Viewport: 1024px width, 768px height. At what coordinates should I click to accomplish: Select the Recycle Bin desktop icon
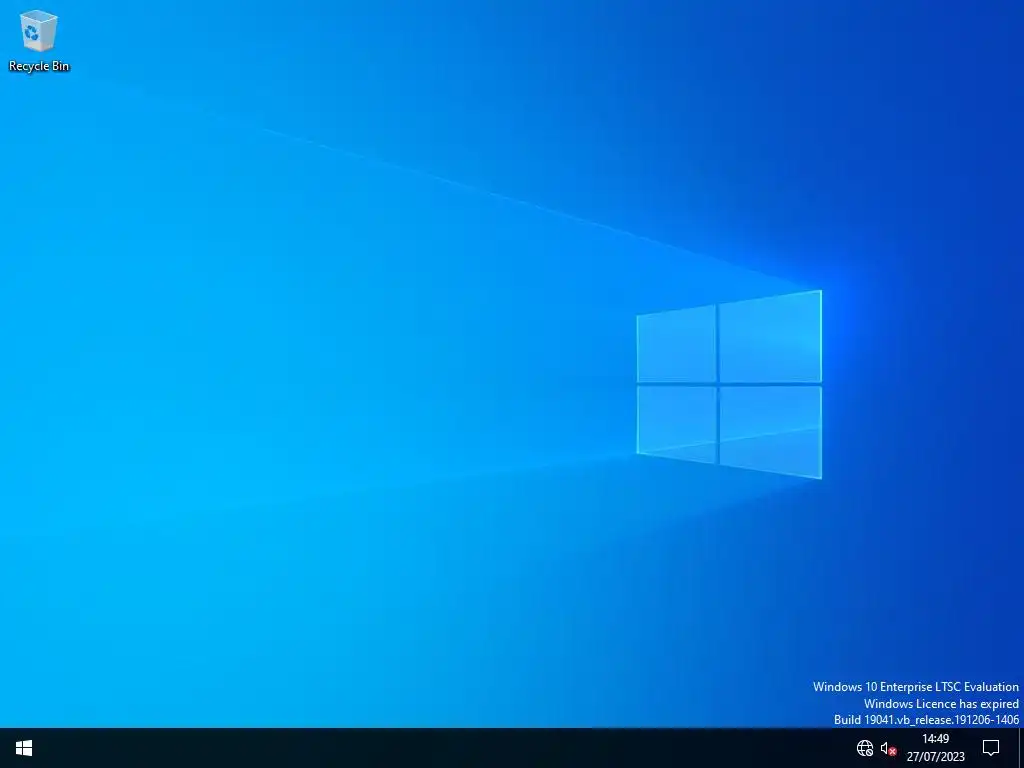(39, 40)
